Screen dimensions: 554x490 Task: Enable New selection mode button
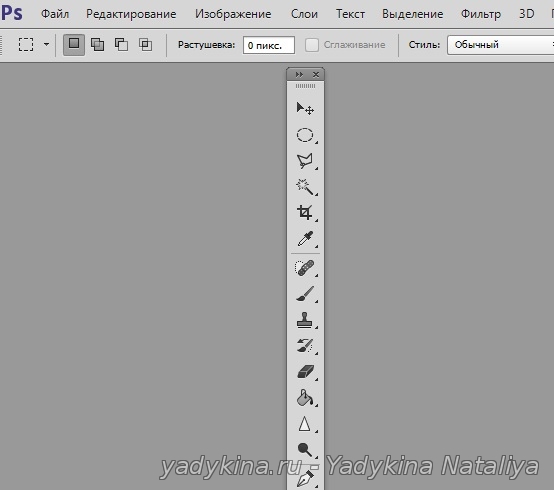click(74, 45)
